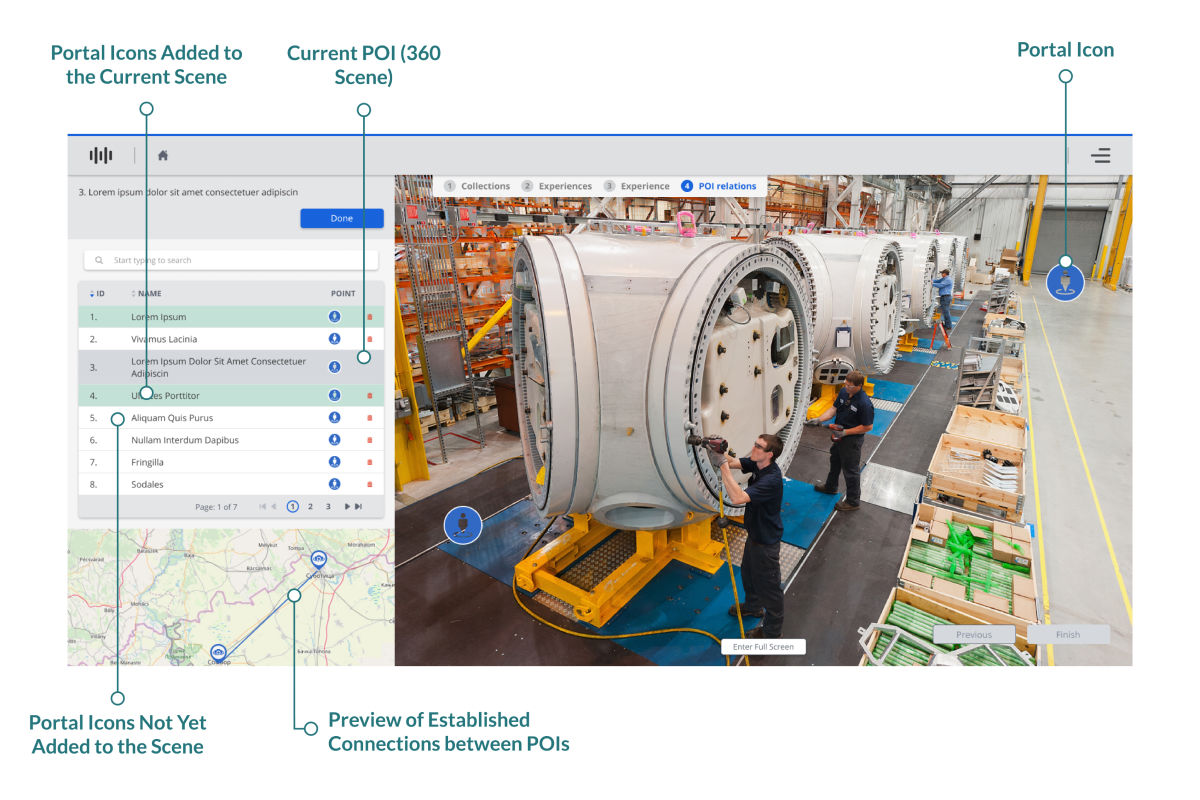Delete the Vivamus Lacinia entry

coord(369,340)
